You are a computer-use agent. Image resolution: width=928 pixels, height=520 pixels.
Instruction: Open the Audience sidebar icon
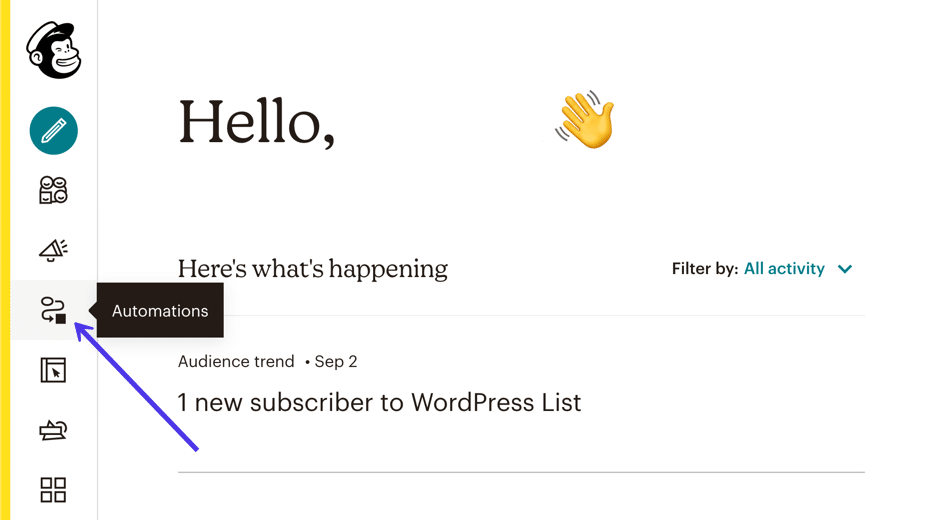53,190
